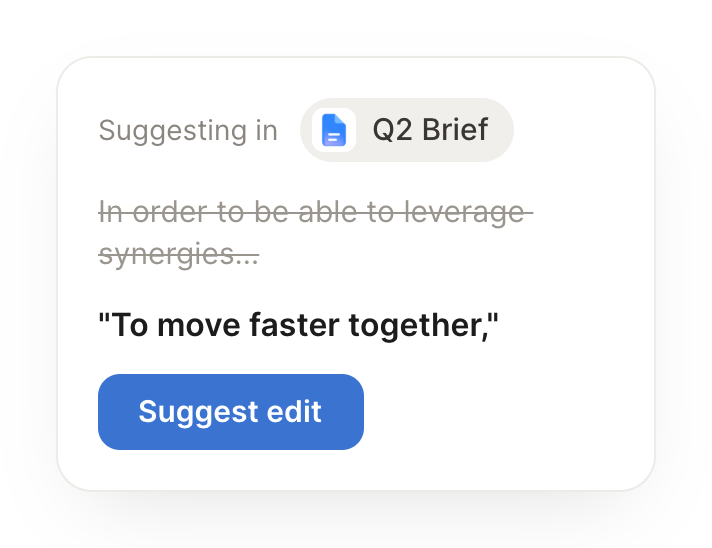Select the suggested text "To move faster together,"
The width and height of the screenshot is (712, 548).
[298, 325]
